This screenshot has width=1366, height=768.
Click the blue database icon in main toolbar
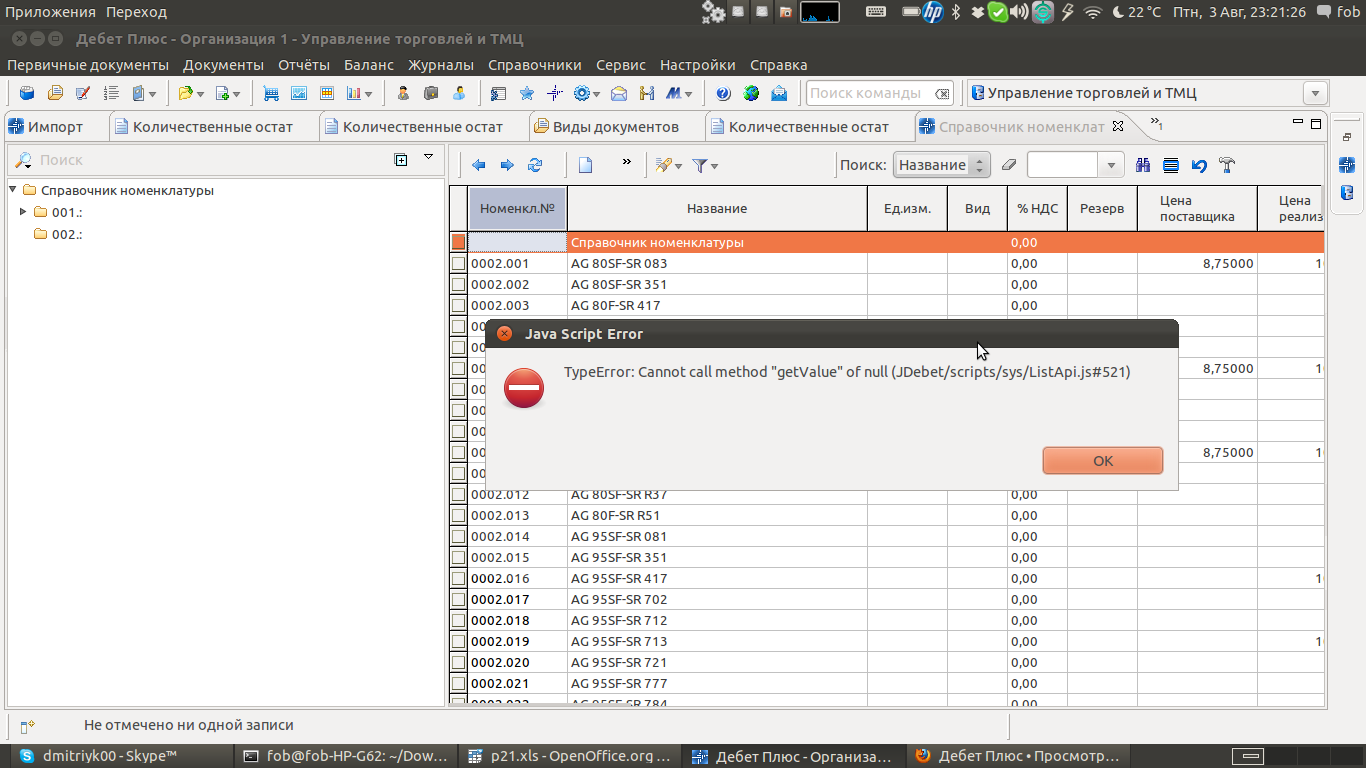28,93
